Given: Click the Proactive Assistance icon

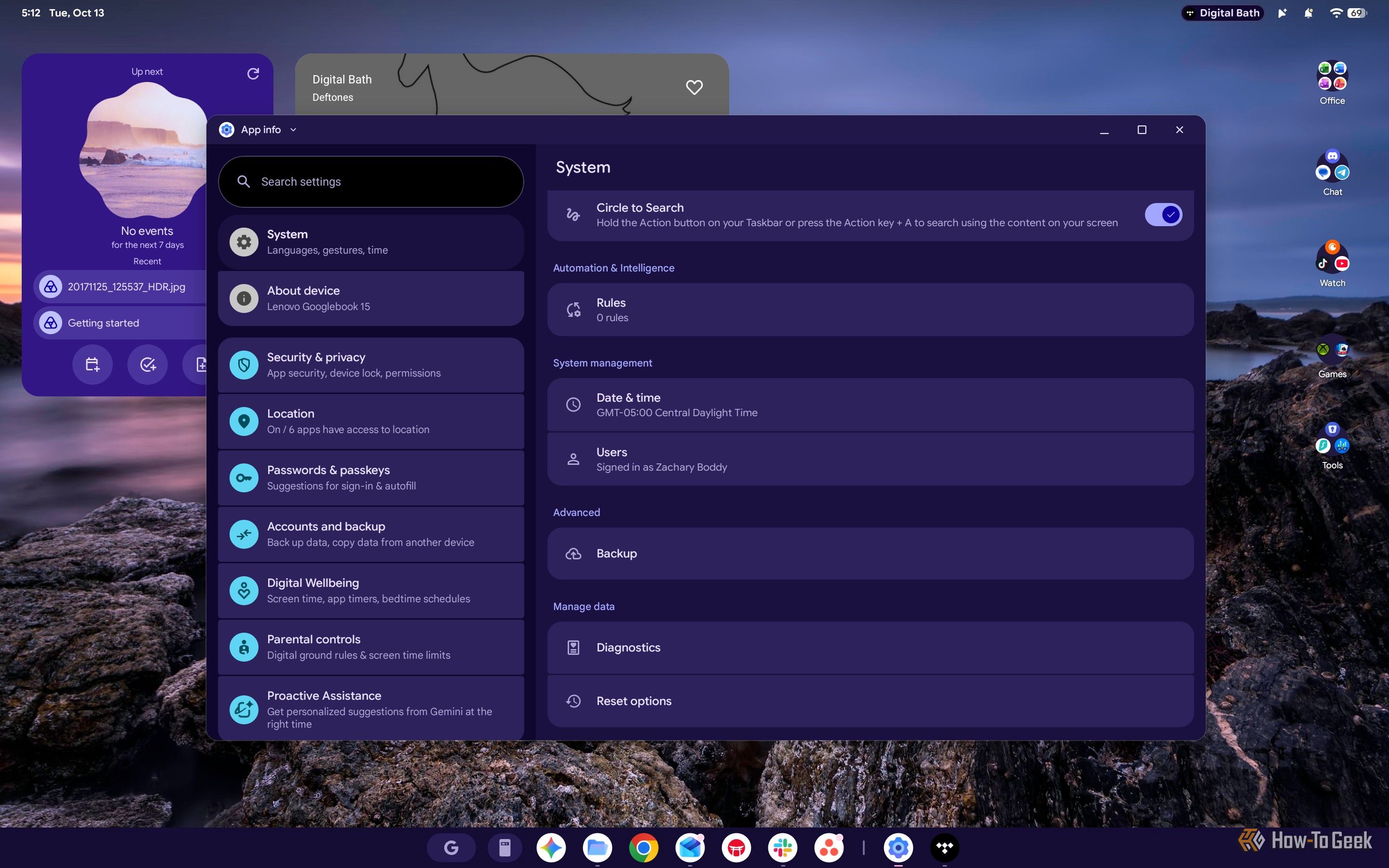Looking at the screenshot, I should click(244, 709).
